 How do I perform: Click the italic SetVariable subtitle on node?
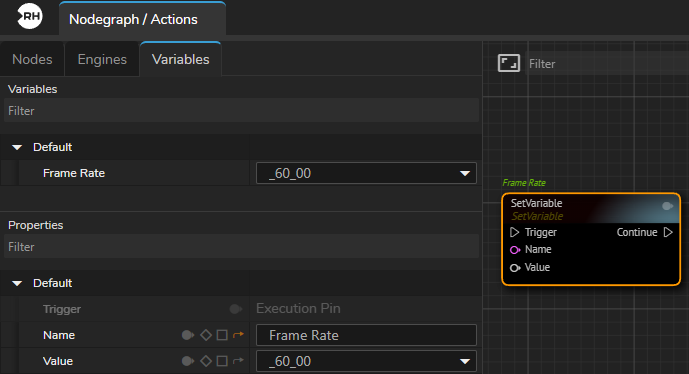point(537,216)
